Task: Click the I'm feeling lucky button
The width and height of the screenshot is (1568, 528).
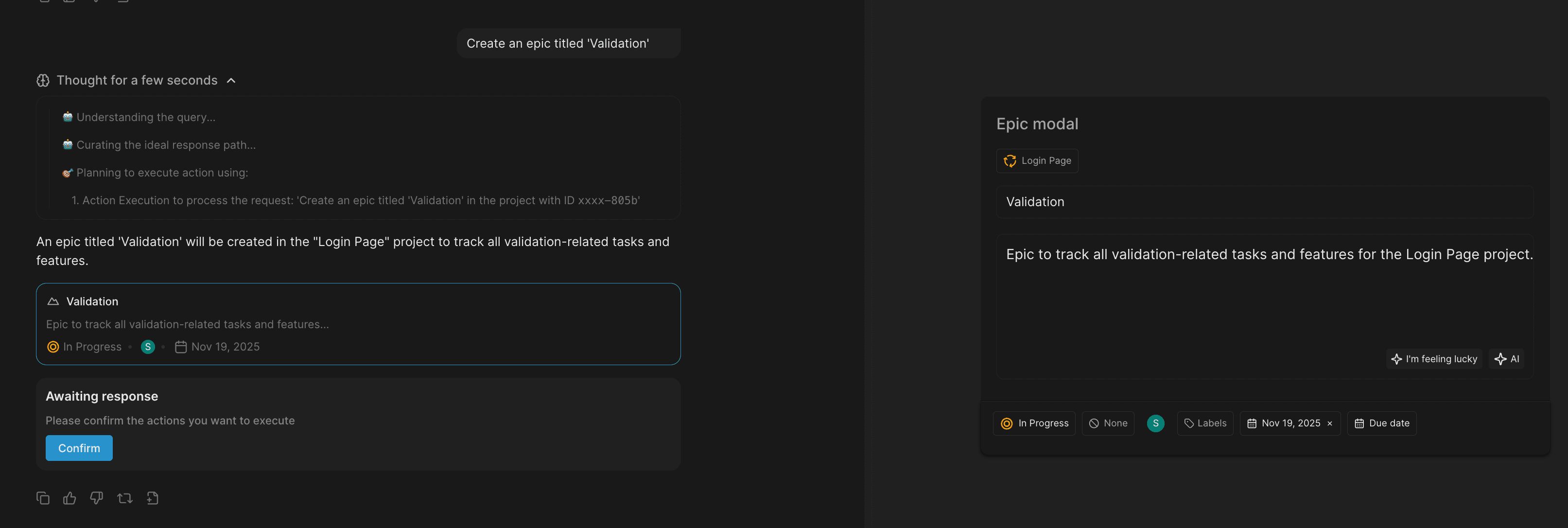Action: pyautogui.click(x=1434, y=359)
